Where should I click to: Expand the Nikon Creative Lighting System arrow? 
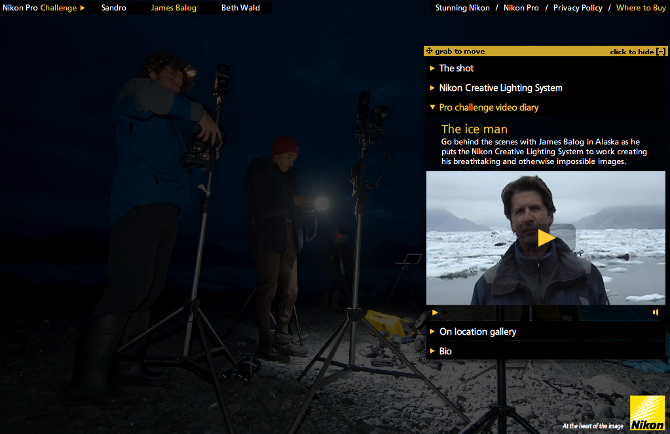(x=432, y=88)
